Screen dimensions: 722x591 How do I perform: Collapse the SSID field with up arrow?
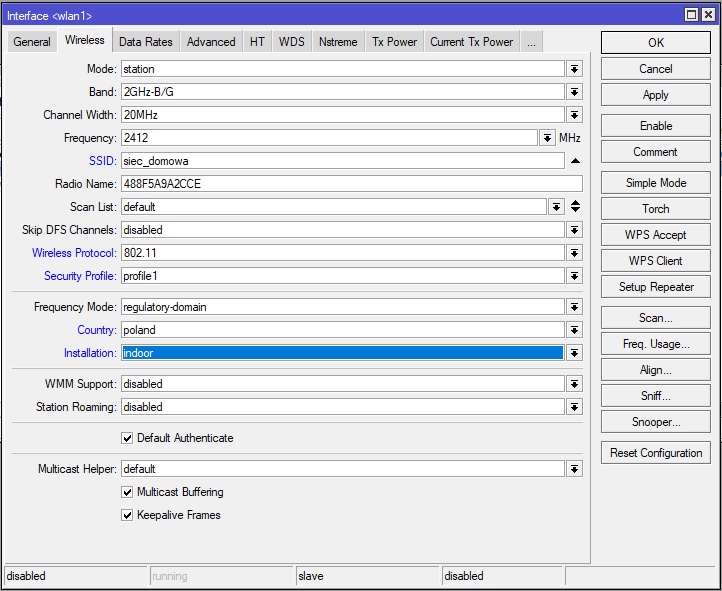(x=575, y=161)
